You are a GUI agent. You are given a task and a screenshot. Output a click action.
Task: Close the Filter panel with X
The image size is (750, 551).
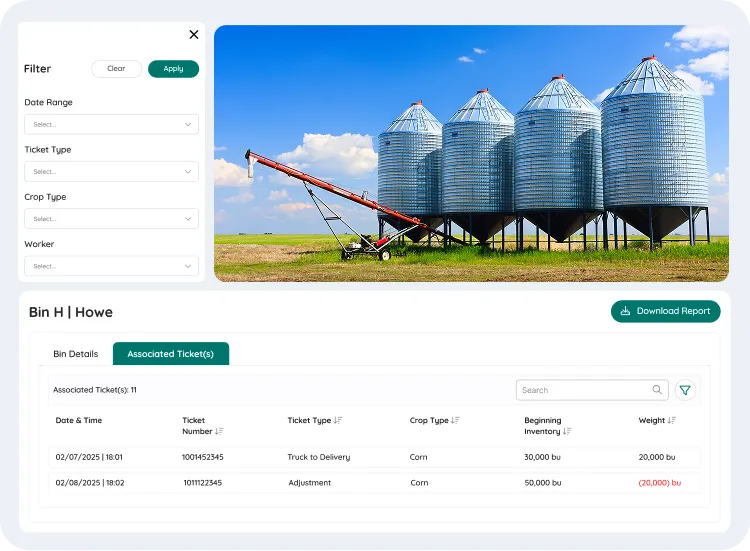coord(194,34)
